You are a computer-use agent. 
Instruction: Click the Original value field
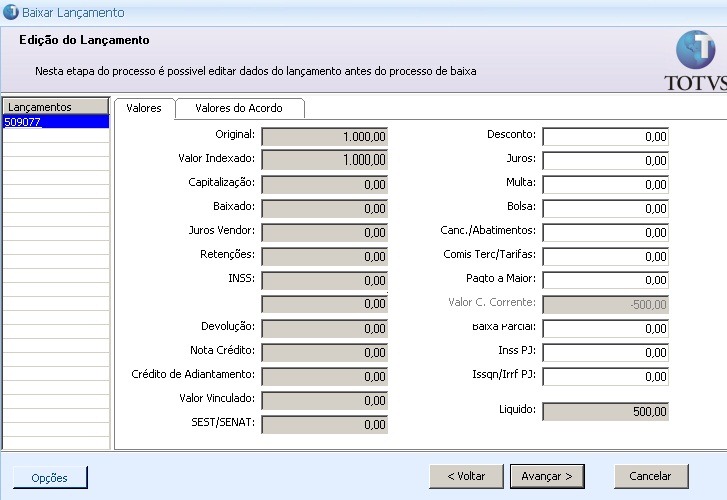(325, 136)
